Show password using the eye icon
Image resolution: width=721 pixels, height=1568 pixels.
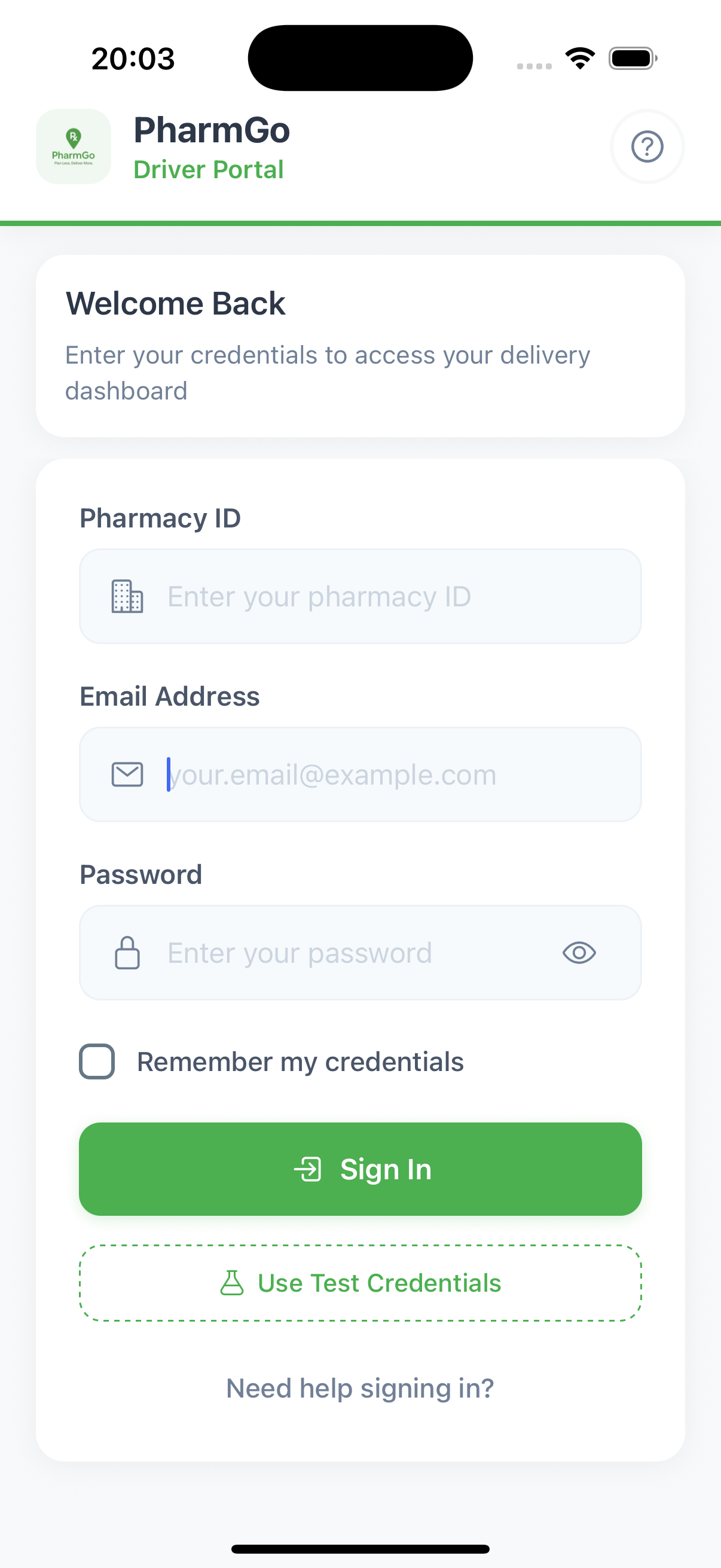coord(579,953)
